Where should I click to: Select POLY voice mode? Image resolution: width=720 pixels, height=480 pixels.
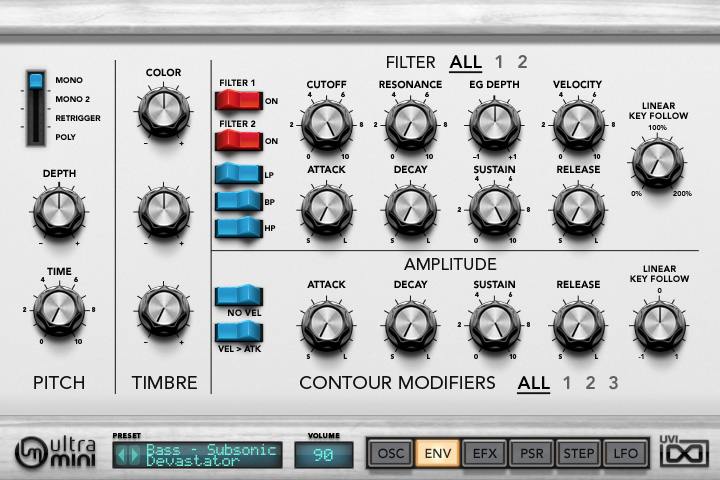tap(65, 137)
